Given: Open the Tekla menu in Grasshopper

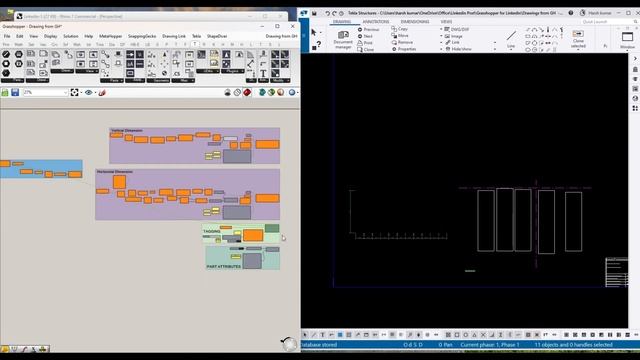Looking at the screenshot, I should coord(196,36).
